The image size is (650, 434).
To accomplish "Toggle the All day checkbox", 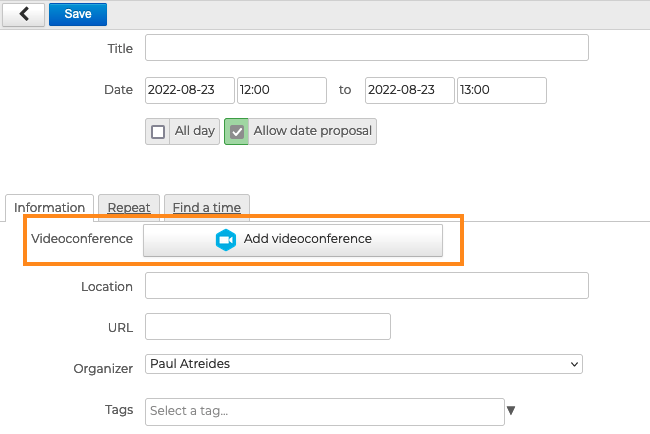I will pyautogui.click(x=158, y=132).
